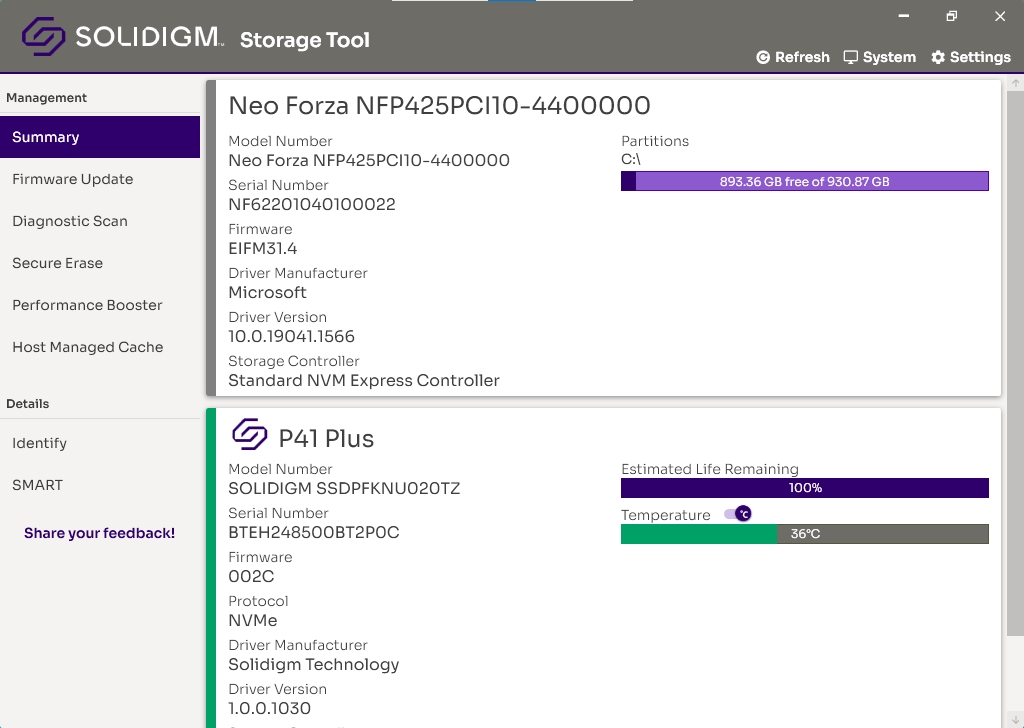
Task: Click the Share your feedback! link
Action: click(99, 533)
